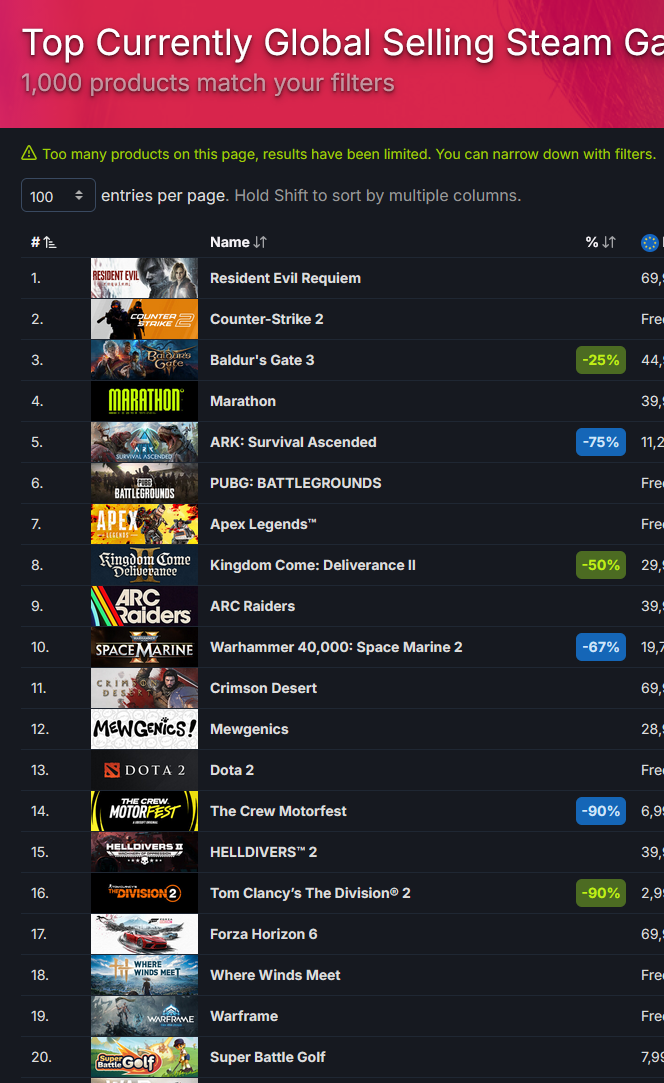Click Kingdom Come Deliverance II -50% badge
Image resolution: width=664 pixels, height=1083 pixels.
click(x=601, y=565)
